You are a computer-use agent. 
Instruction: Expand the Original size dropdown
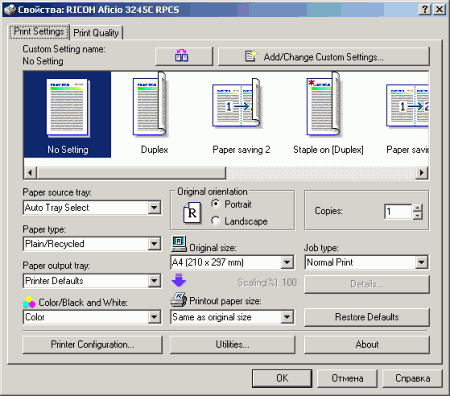pos(287,262)
